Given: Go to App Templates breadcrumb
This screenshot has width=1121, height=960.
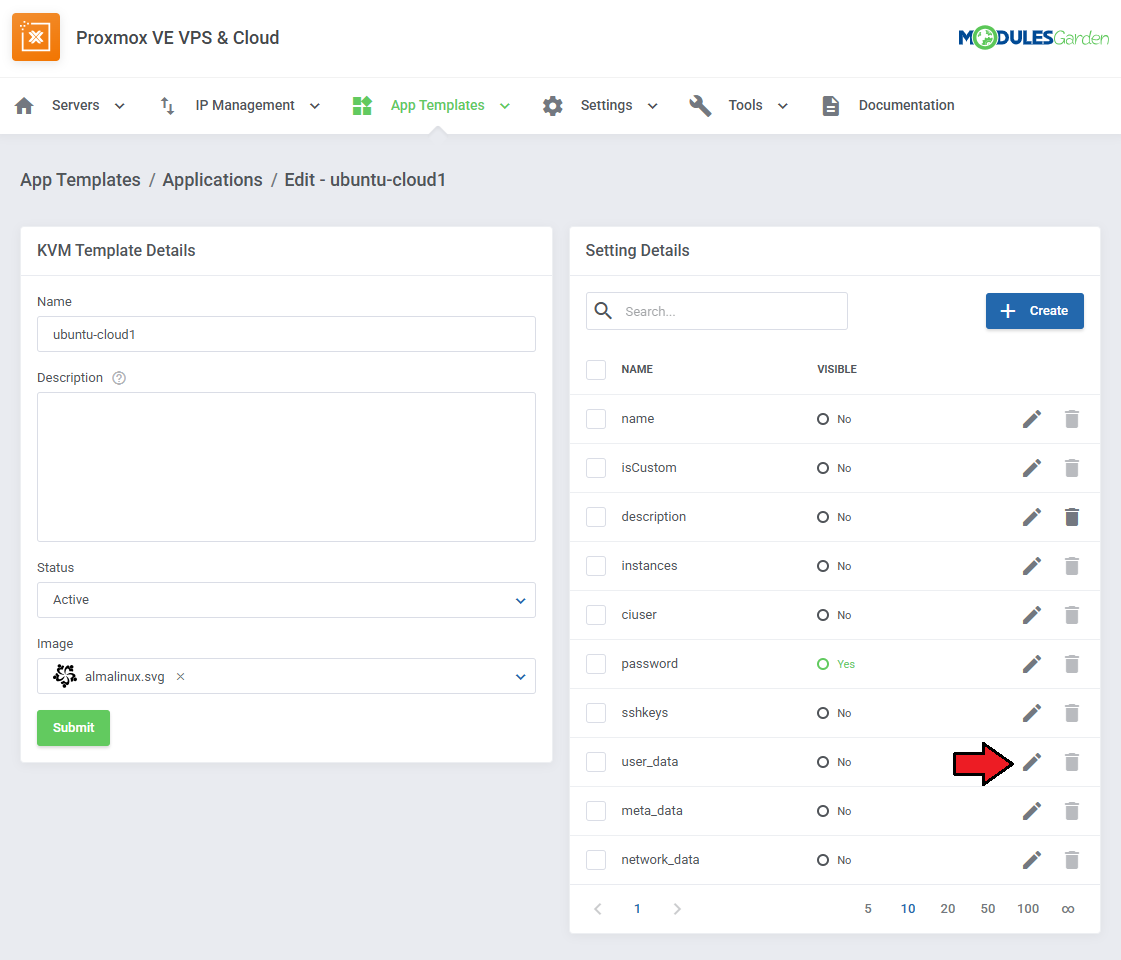Looking at the screenshot, I should point(80,180).
